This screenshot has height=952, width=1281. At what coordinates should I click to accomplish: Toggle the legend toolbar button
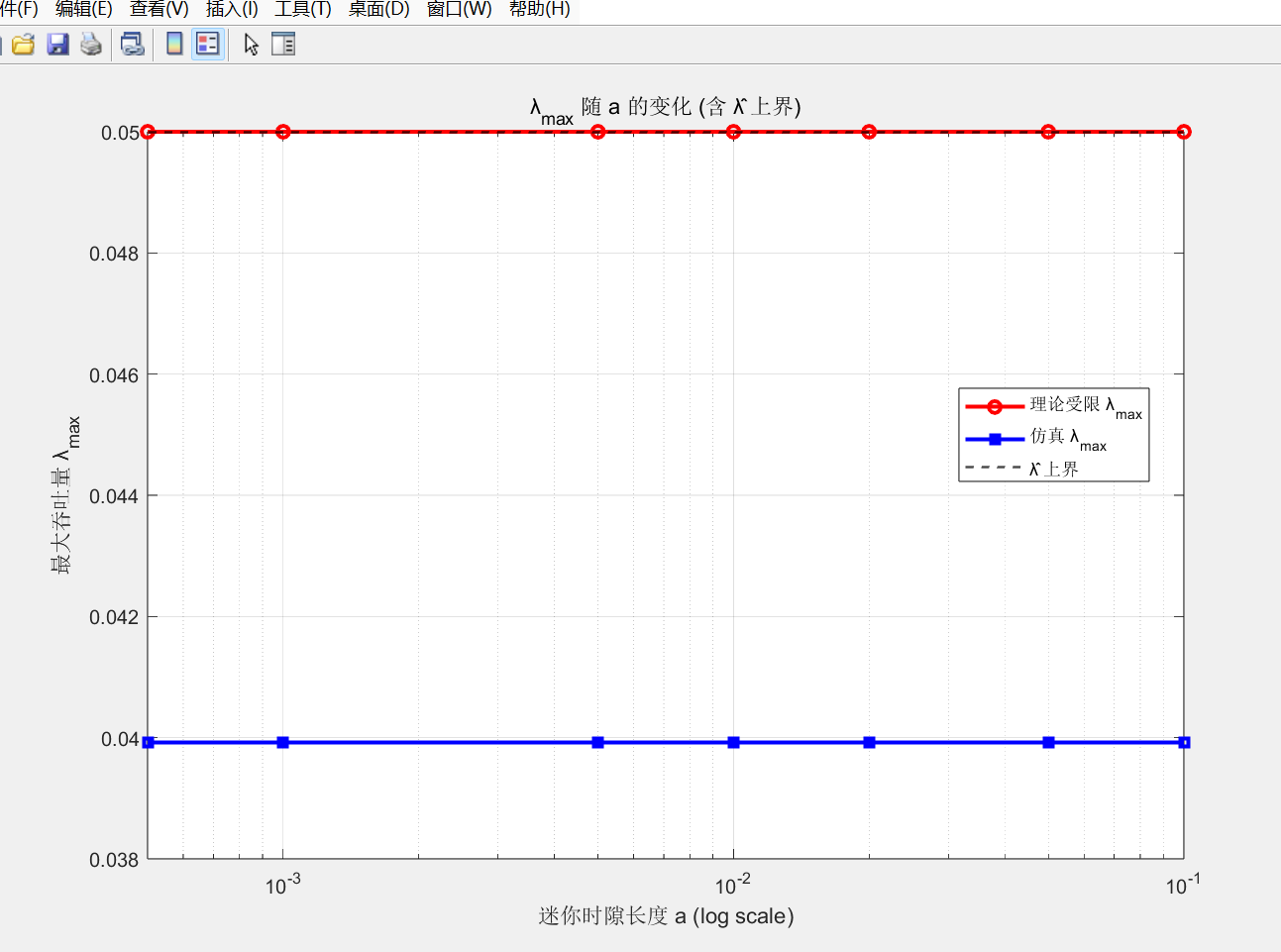(208, 44)
